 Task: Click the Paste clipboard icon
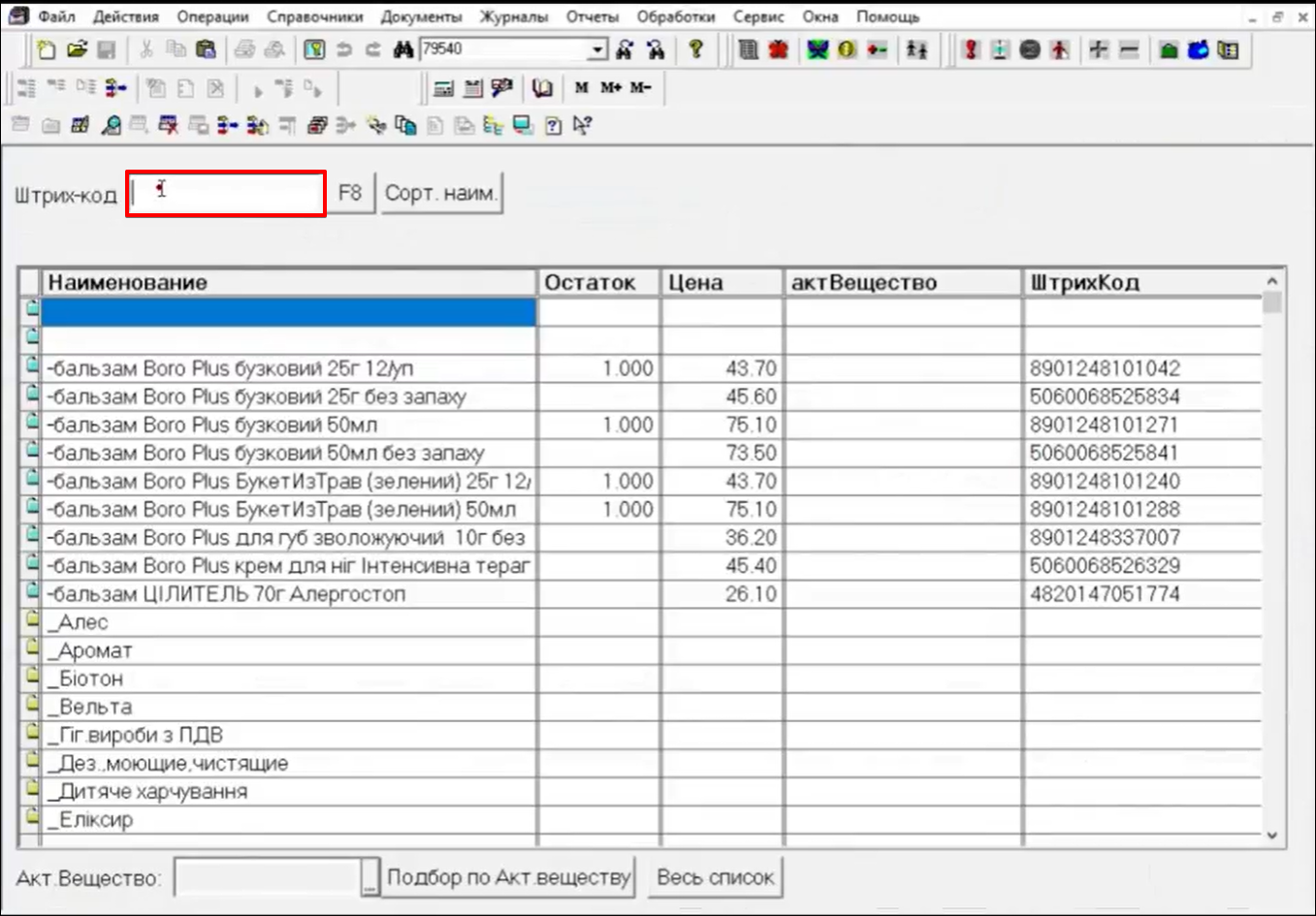tap(206, 49)
